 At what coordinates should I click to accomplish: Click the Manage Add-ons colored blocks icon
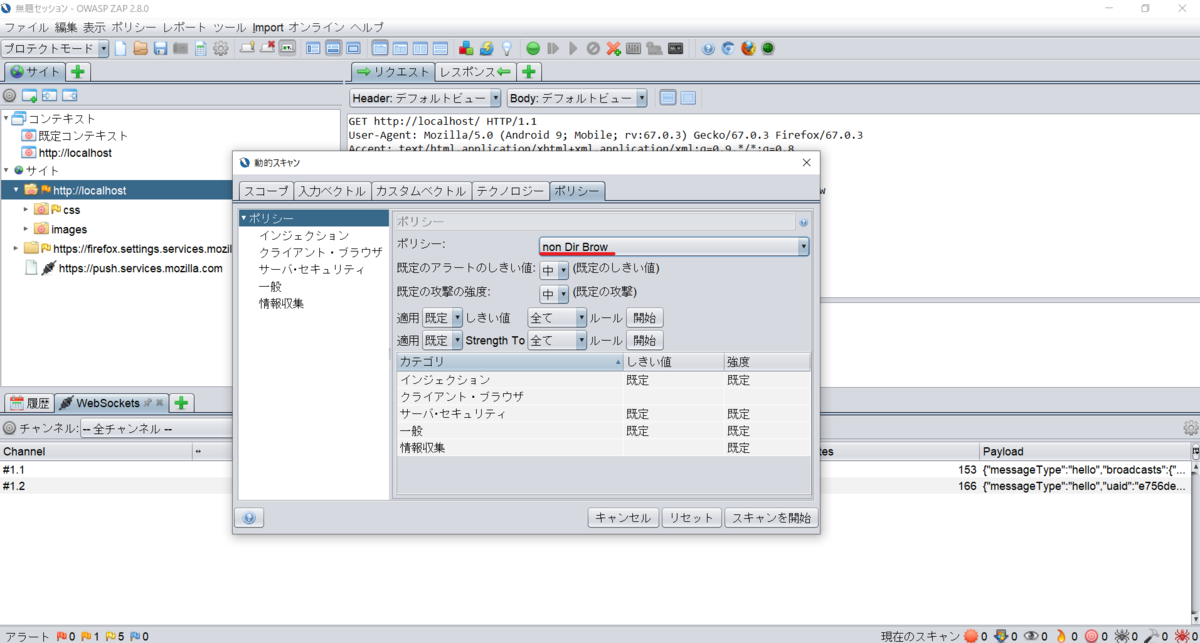click(466, 48)
